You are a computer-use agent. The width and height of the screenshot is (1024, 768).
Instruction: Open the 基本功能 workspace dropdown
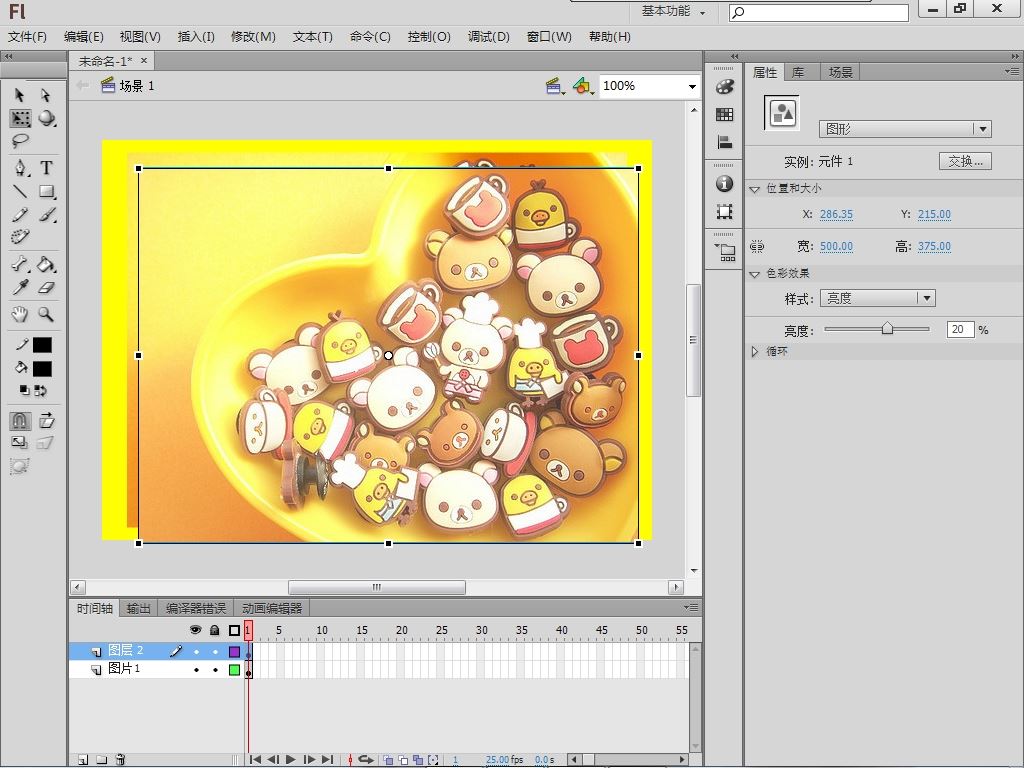673,11
